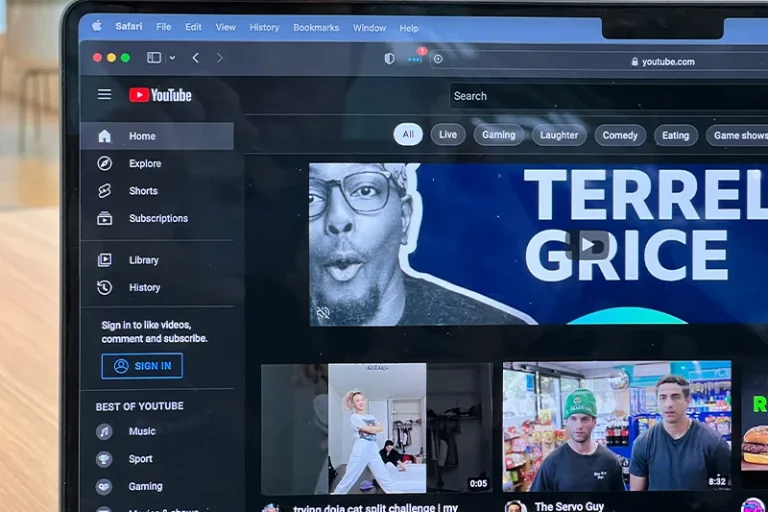Unmute the Terrell Grice banner video
Screen dimensions: 768x512
pyautogui.click(x=323, y=312)
